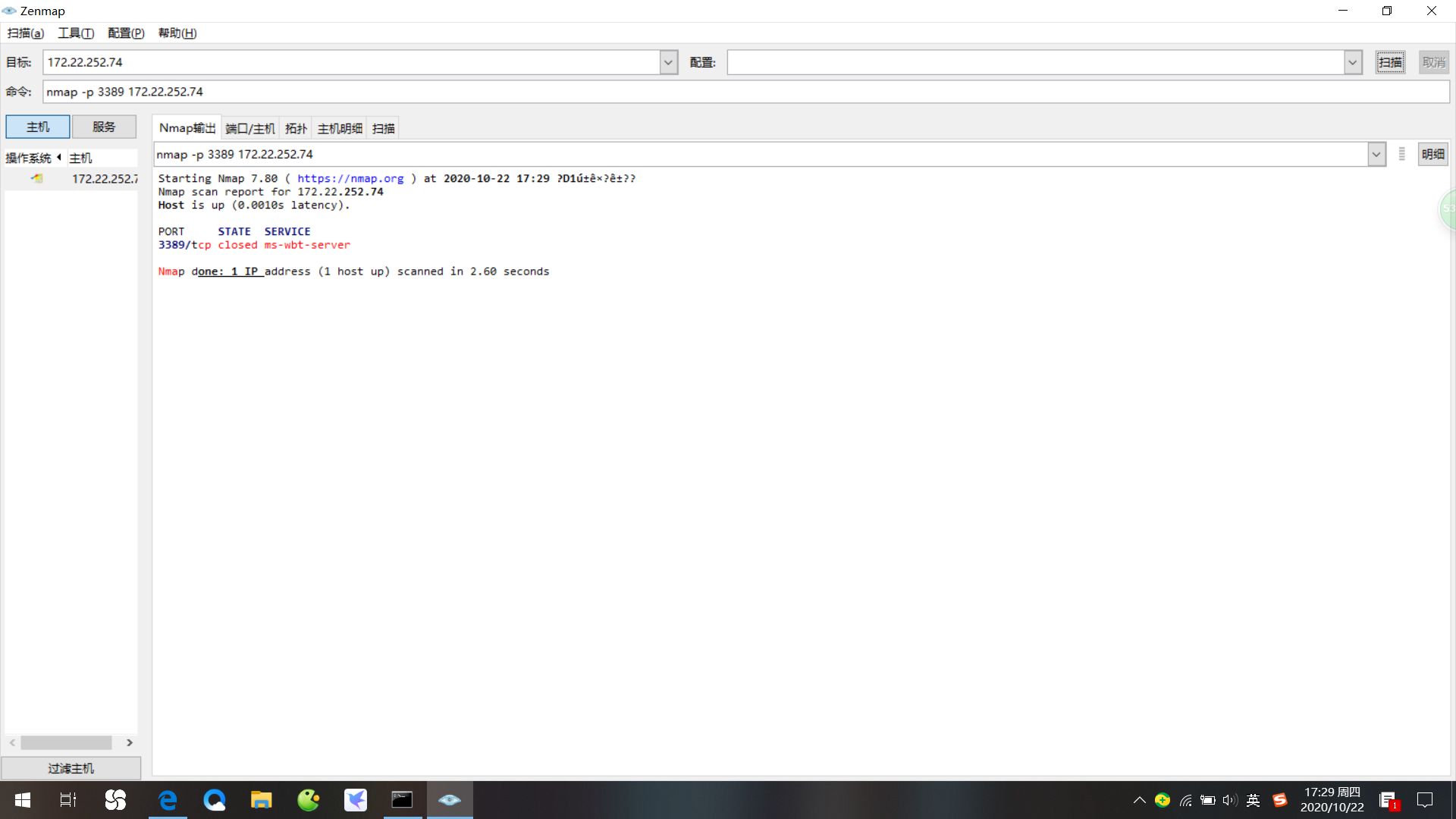Switch to the 端口/主机 tab
The image size is (1456, 819).
(250, 128)
